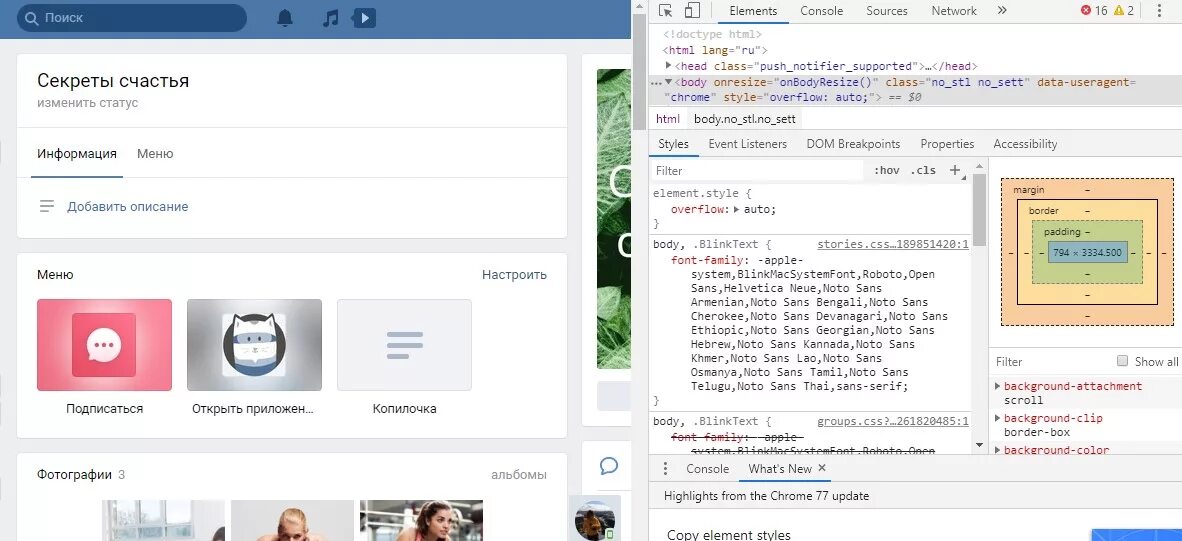Toggle the .cls class editor button

click(923, 170)
